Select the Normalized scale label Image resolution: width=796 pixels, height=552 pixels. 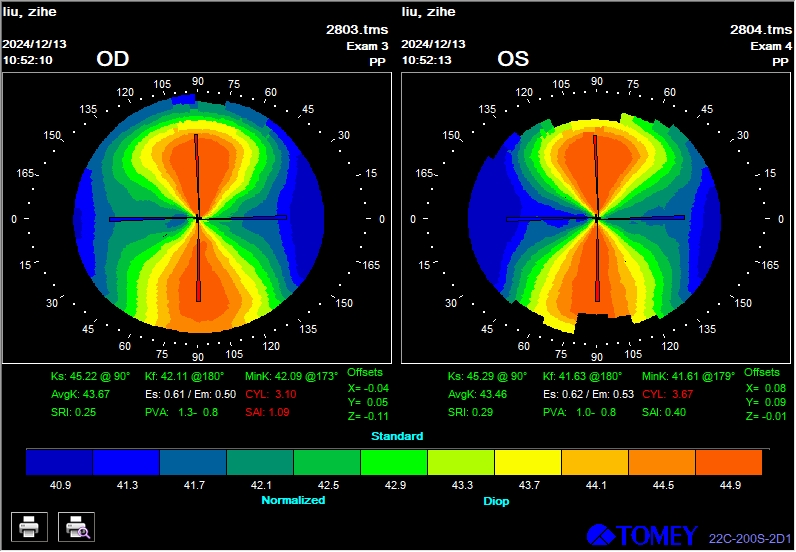pos(293,499)
